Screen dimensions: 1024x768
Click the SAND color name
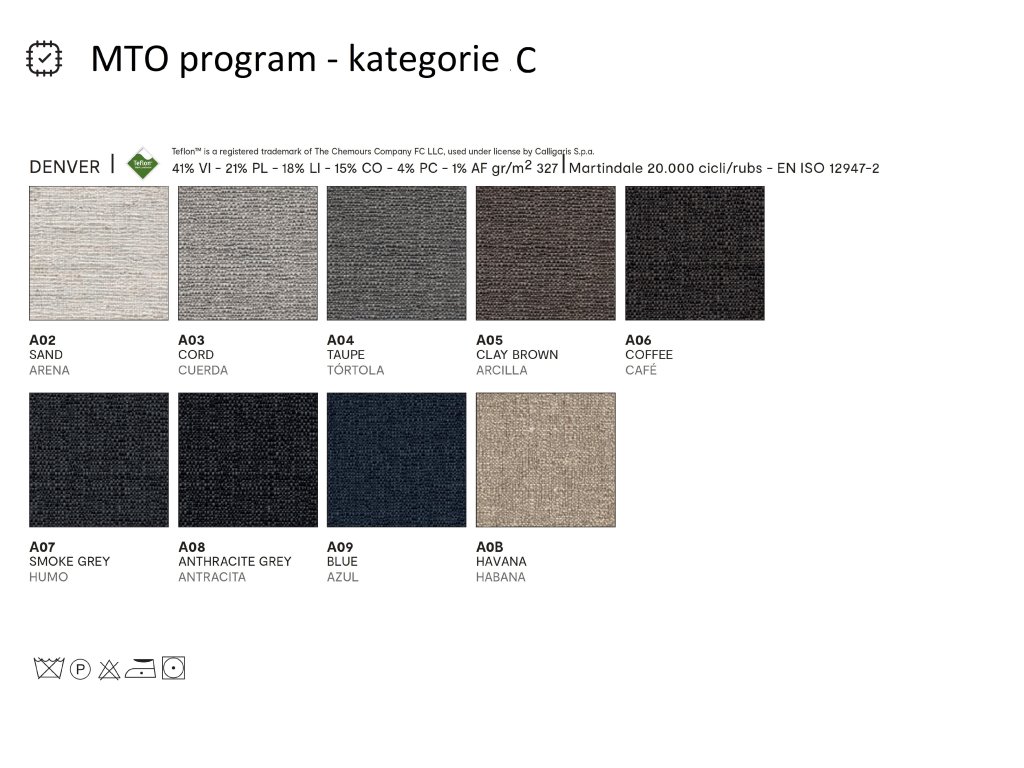[x=46, y=355]
